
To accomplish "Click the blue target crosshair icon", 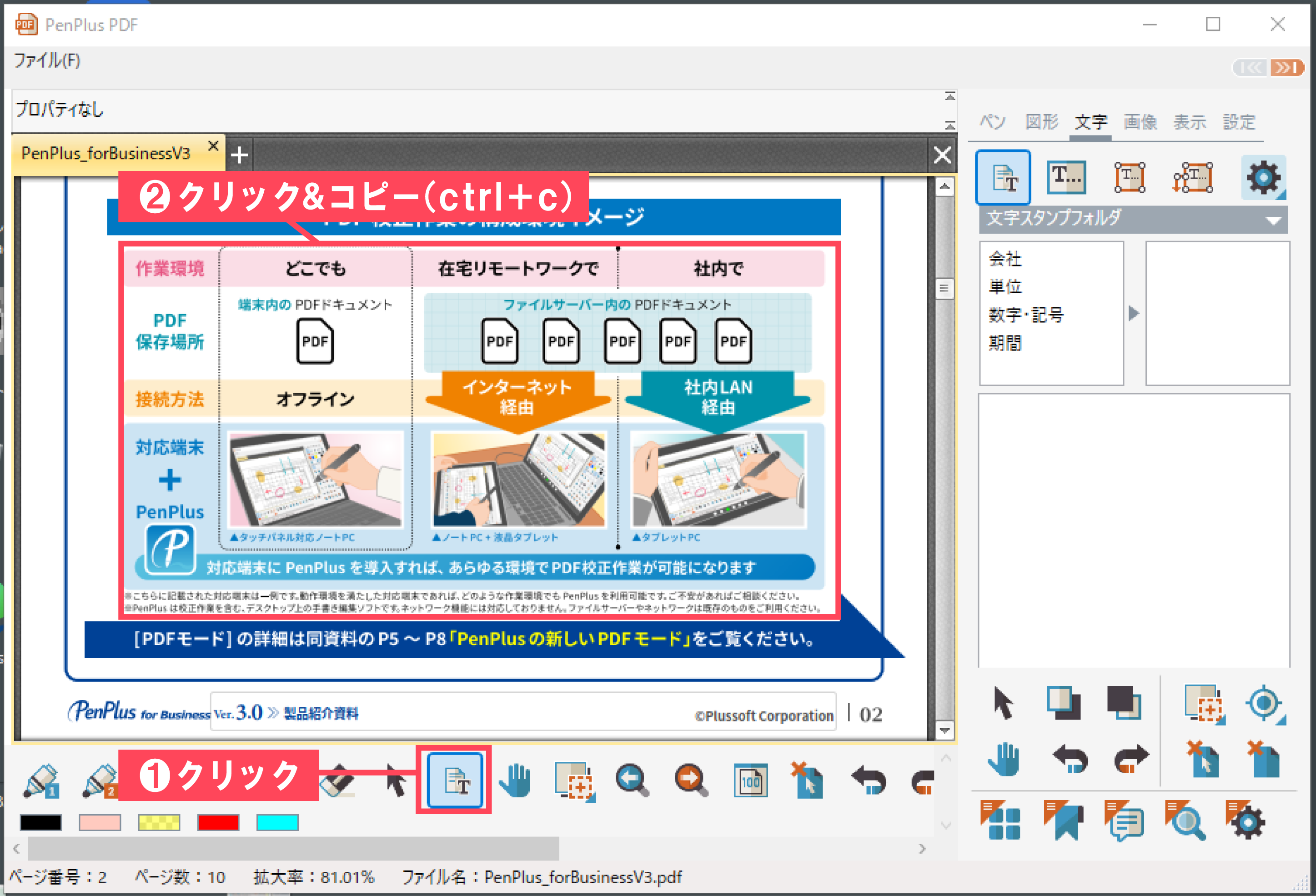I will tap(1265, 705).
